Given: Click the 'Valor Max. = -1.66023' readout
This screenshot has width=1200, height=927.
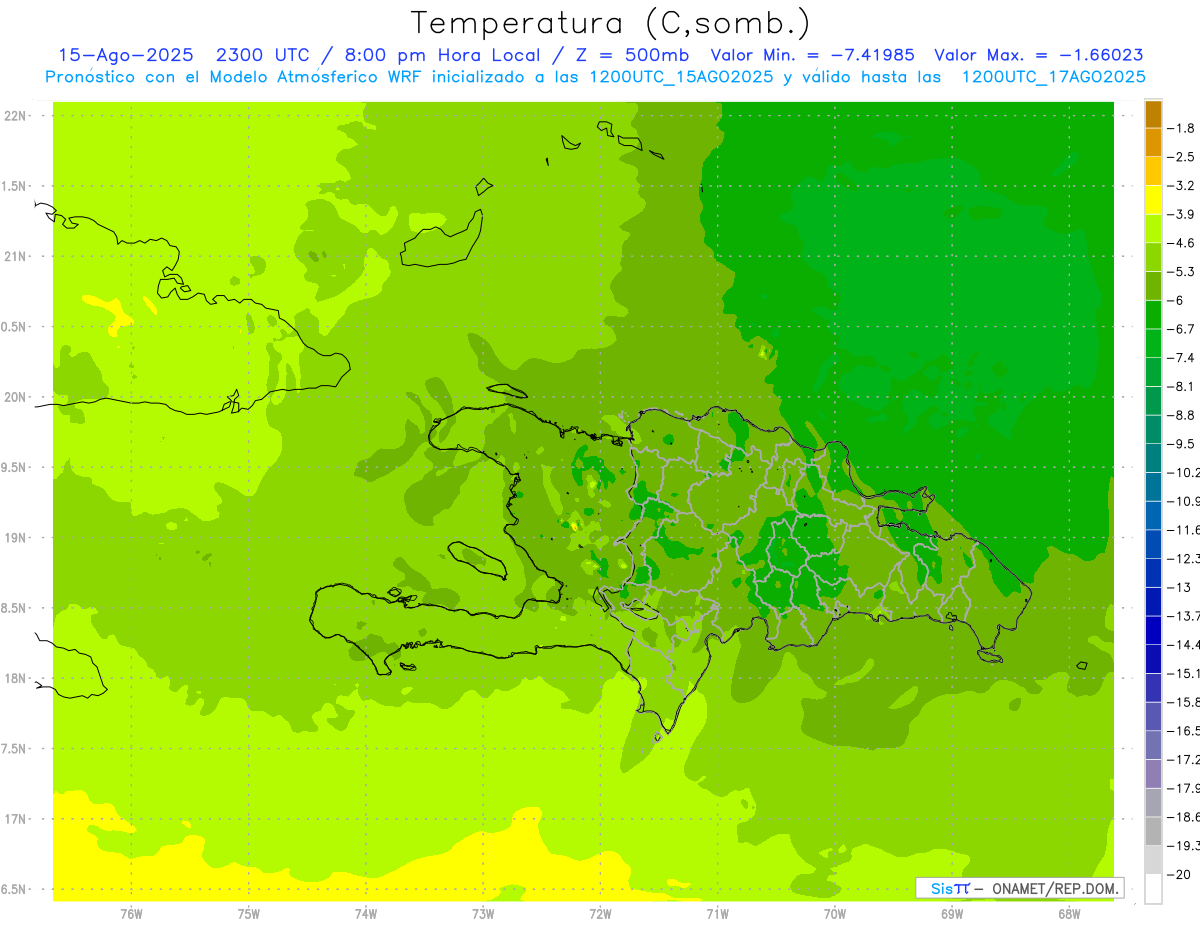Looking at the screenshot, I should tap(1038, 55).
